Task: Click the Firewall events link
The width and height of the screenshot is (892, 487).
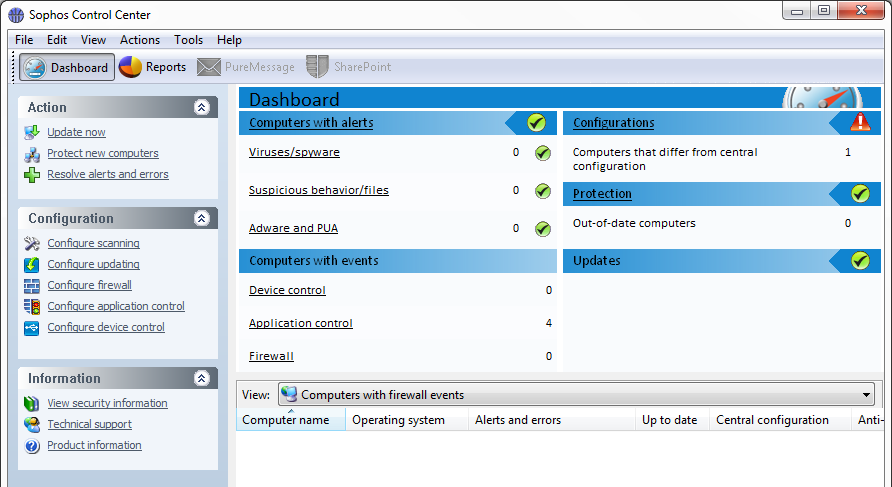Action: 271,356
